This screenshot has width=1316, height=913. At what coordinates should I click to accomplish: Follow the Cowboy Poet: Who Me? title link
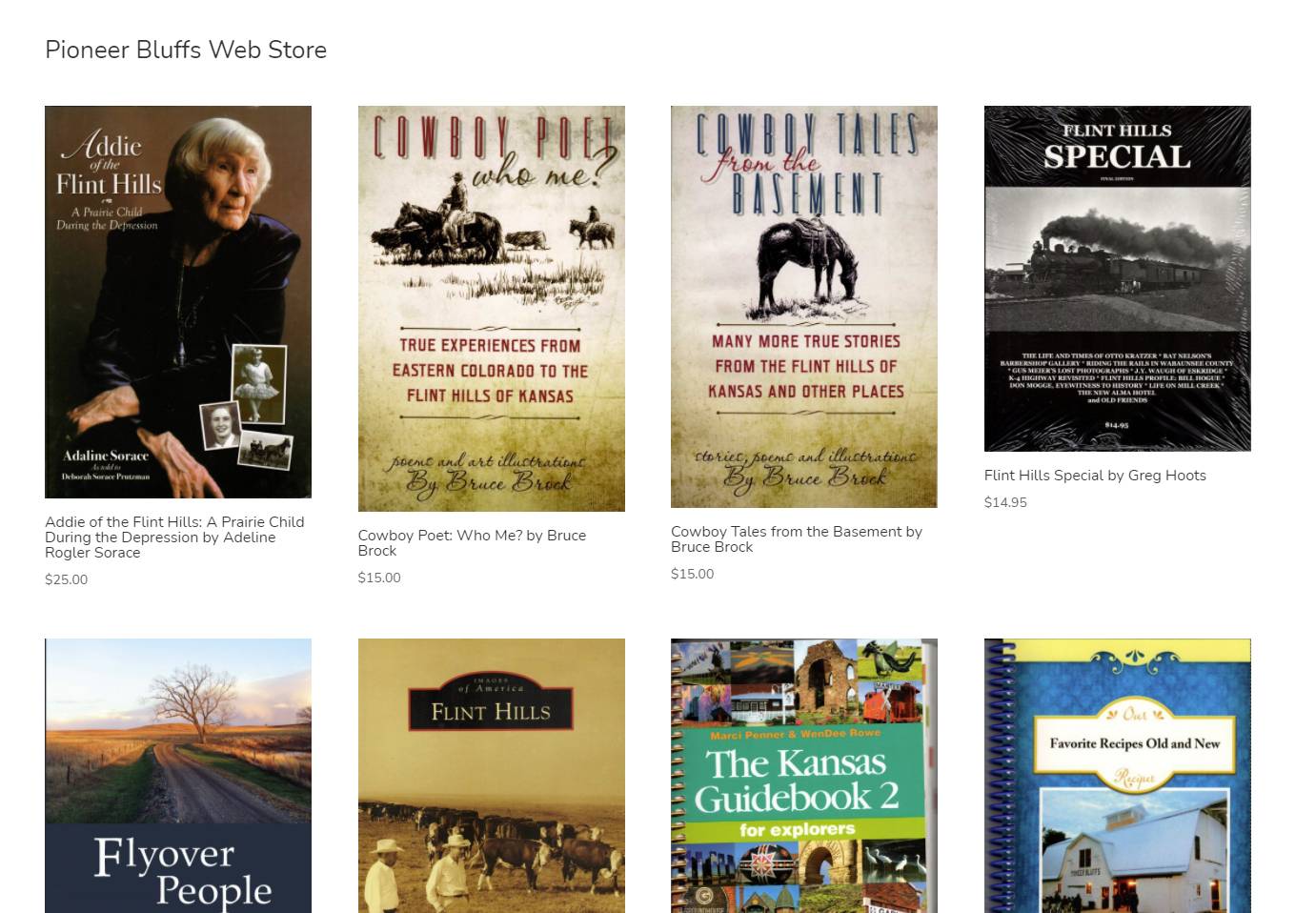tap(472, 543)
